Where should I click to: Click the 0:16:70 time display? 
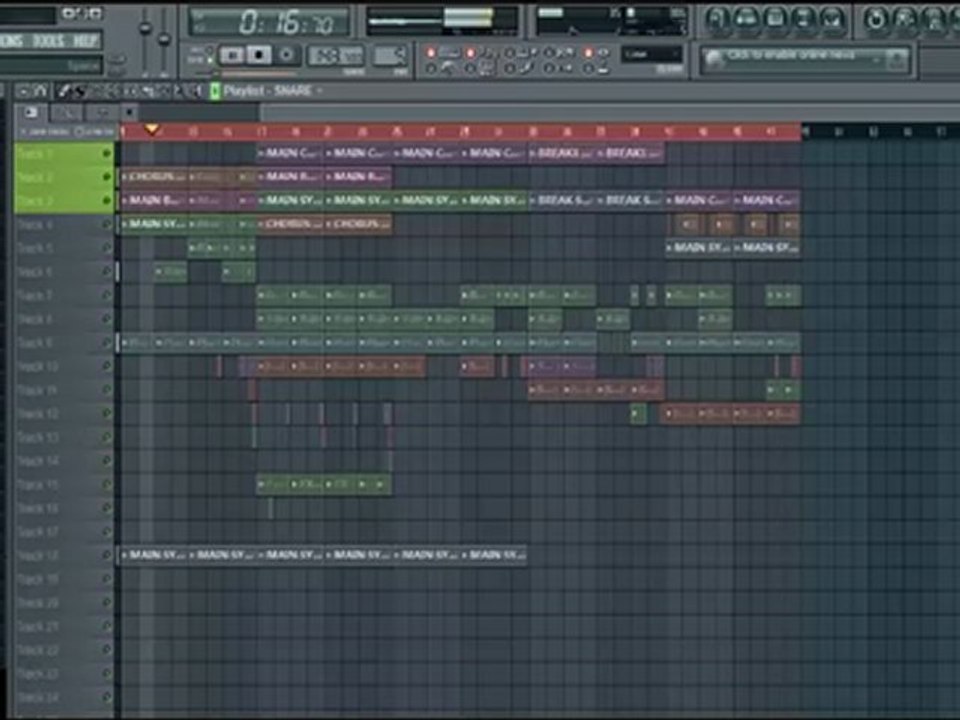point(270,22)
